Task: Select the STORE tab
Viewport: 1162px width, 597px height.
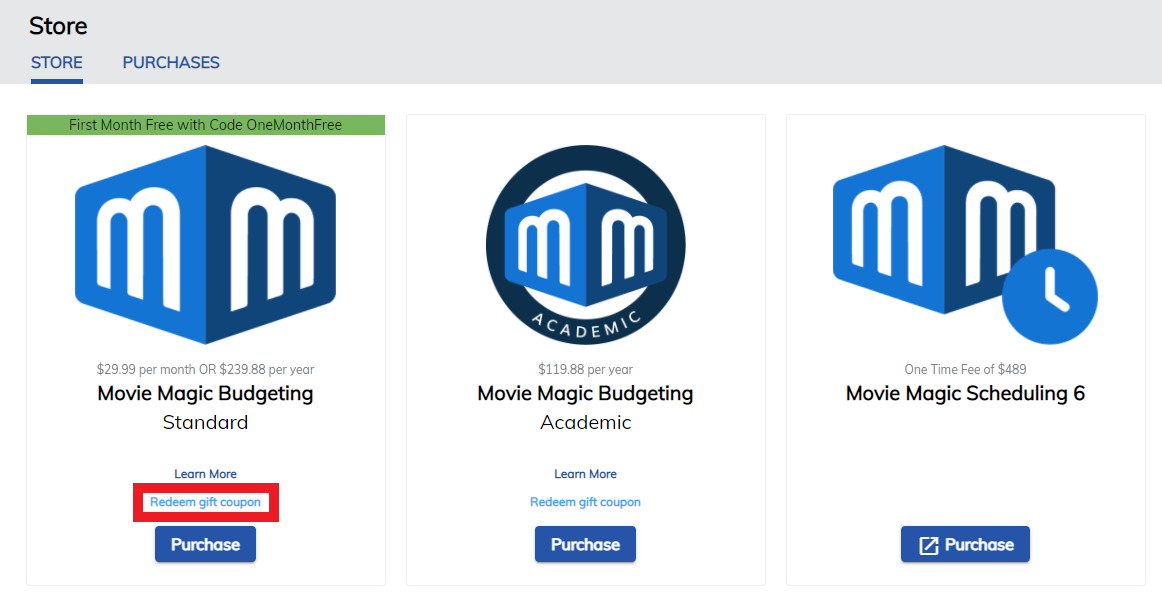Action: pyautogui.click(x=56, y=62)
